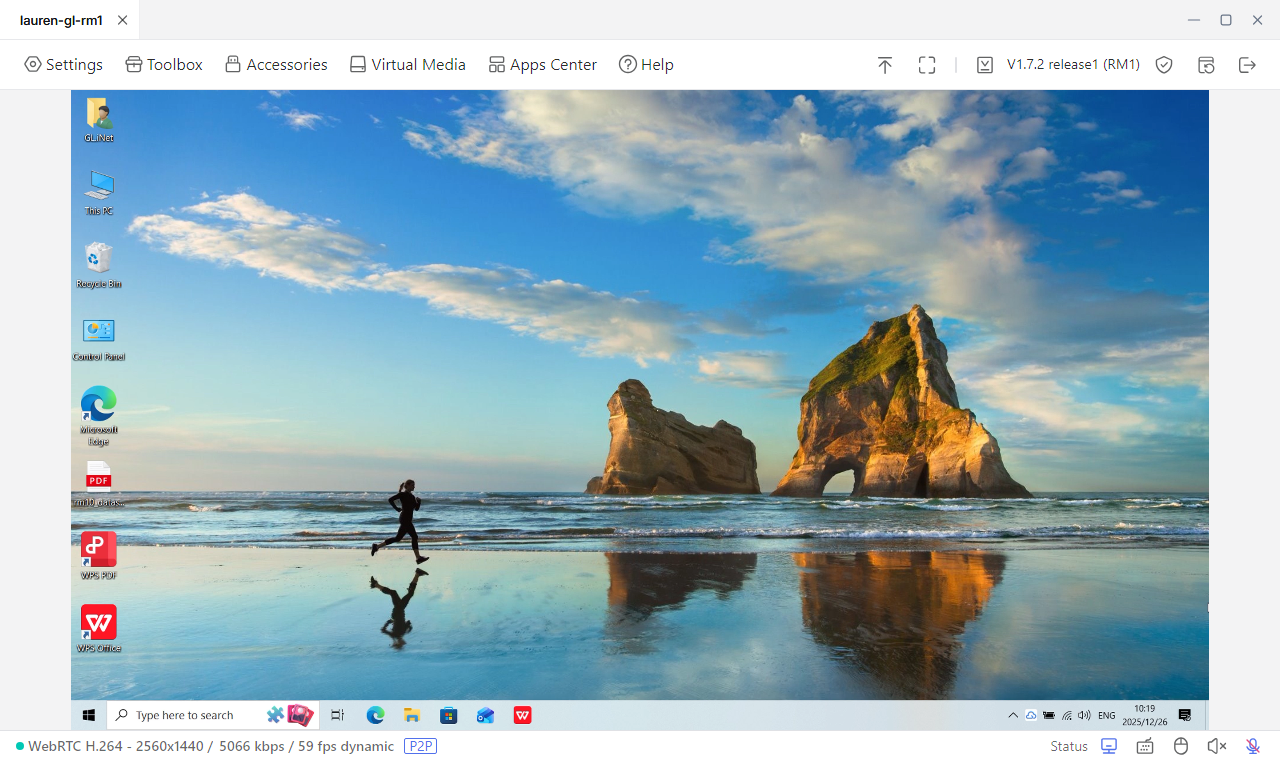Open the Help menu
The width and height of the screenshot is (1280, 762).
point(646,65)
